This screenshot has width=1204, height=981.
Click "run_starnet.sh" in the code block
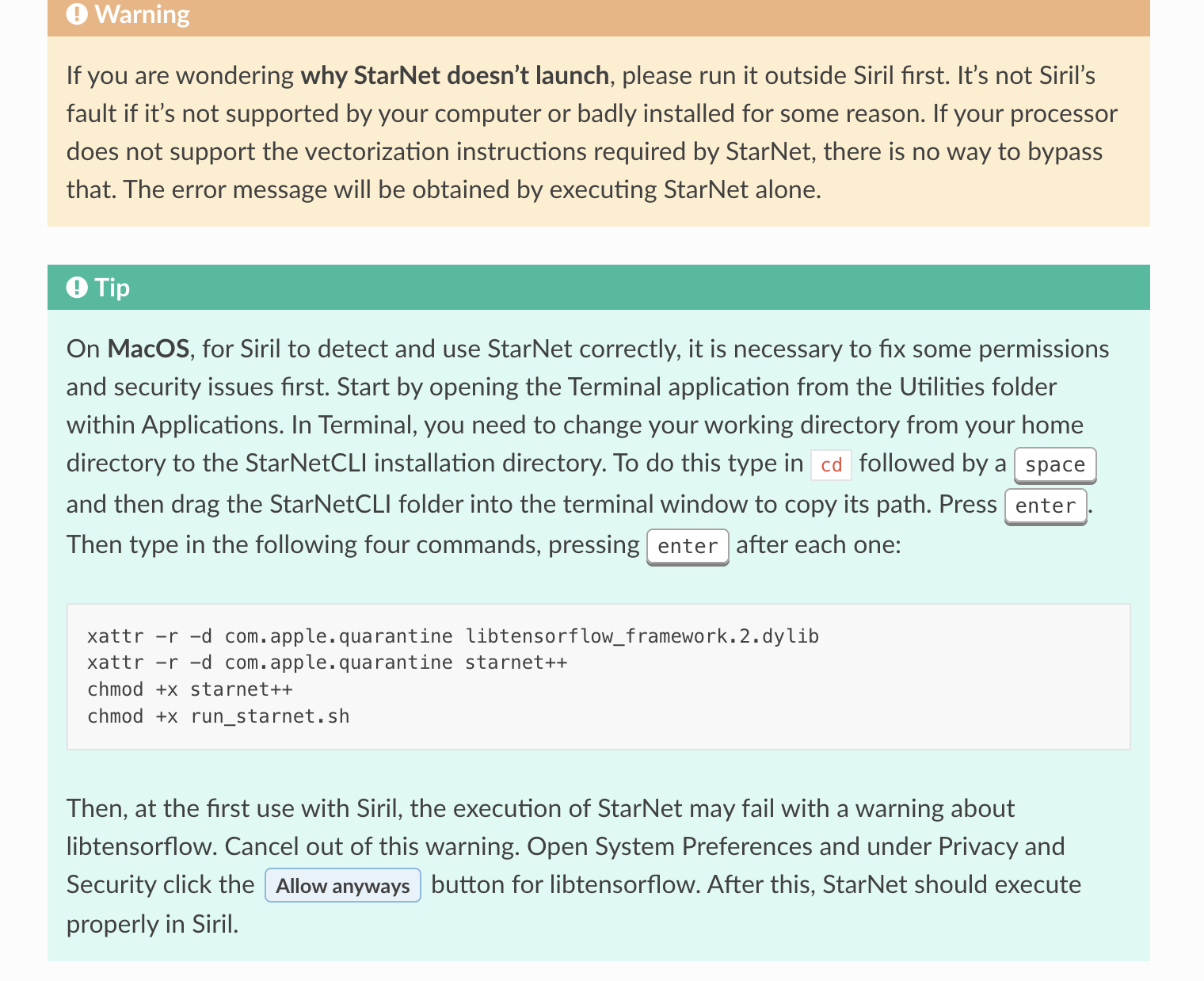click(x=269, y=716)
